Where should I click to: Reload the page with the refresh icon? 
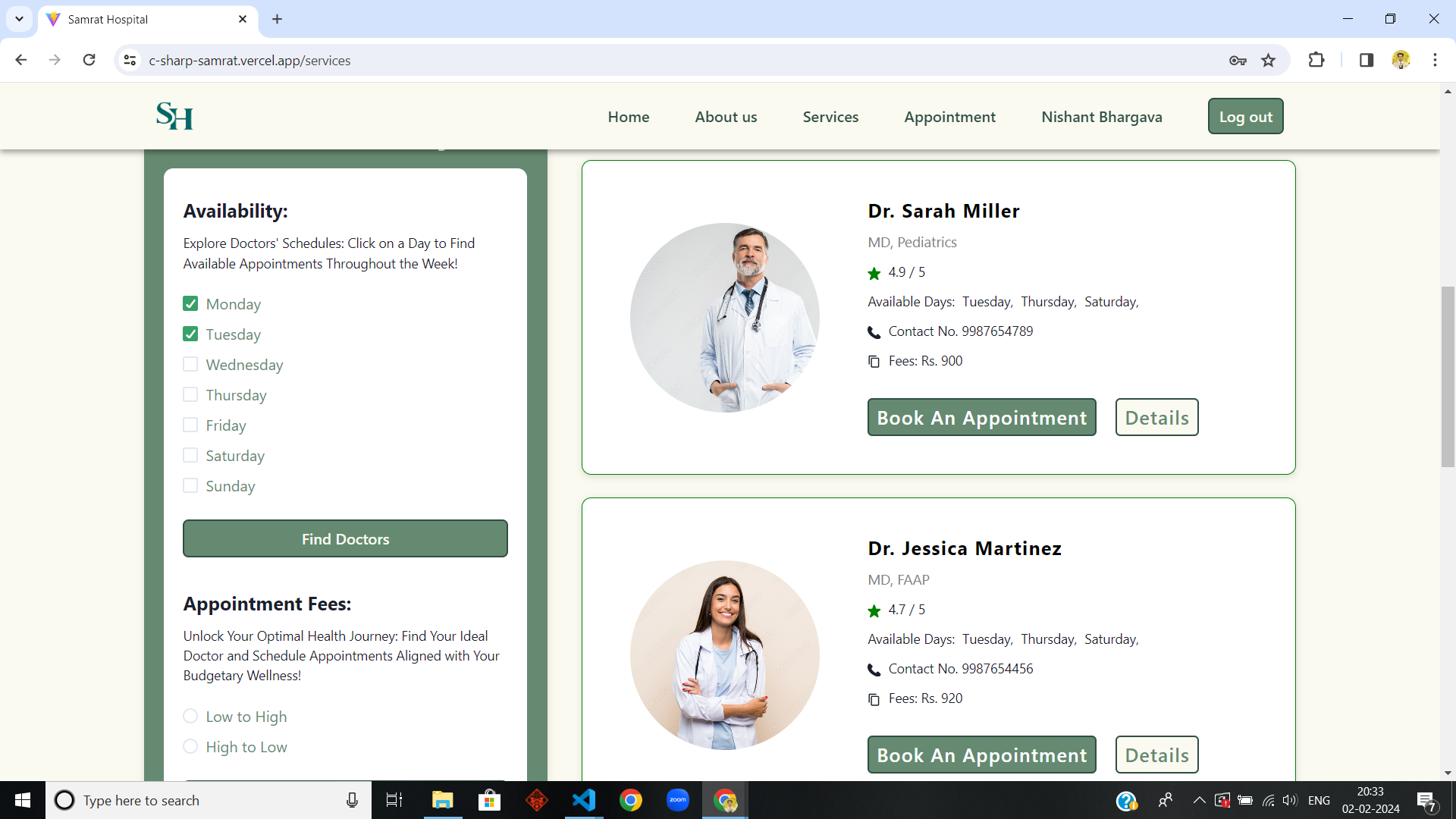coord(89,60)
